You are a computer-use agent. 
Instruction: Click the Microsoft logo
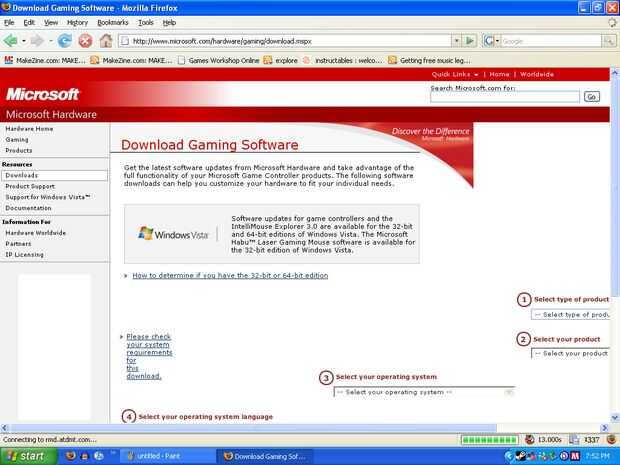click(42, 94)
